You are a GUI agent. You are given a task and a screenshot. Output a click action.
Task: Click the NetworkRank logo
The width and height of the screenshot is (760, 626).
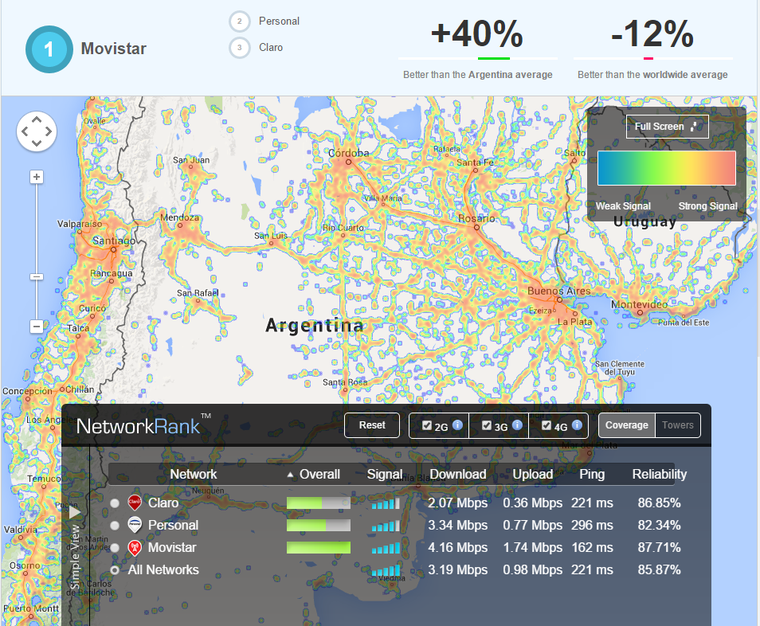pos(143,425)
